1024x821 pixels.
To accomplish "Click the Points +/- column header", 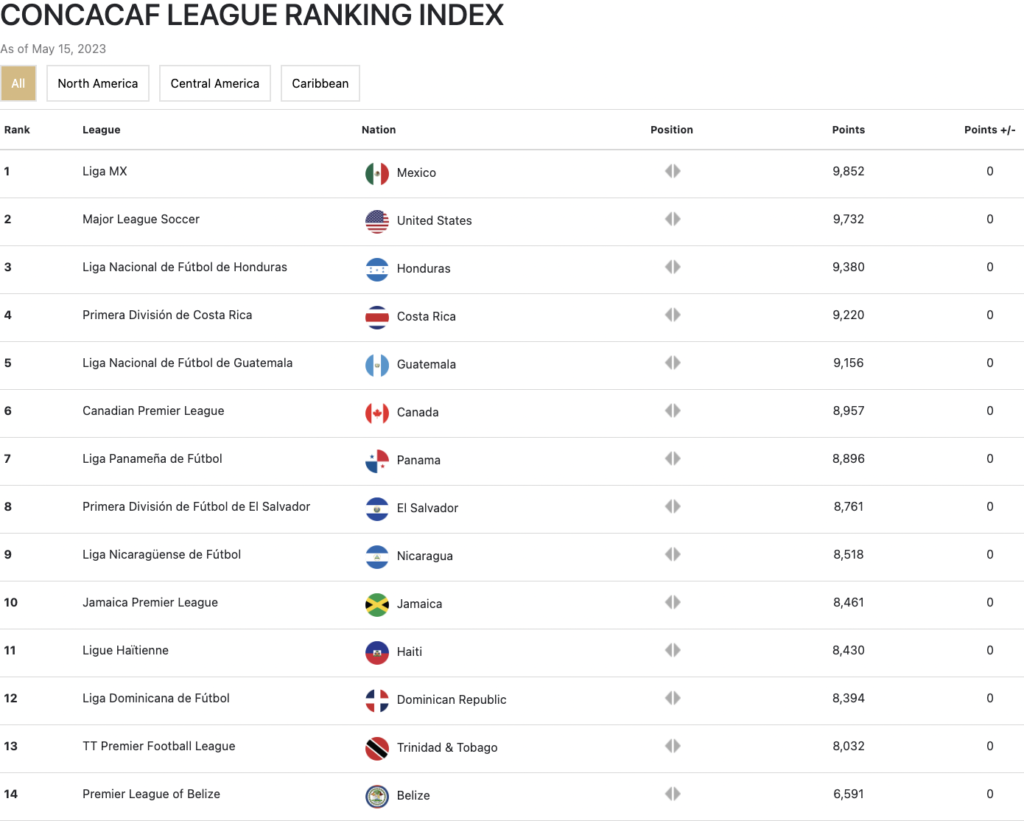I will point(989,129).
